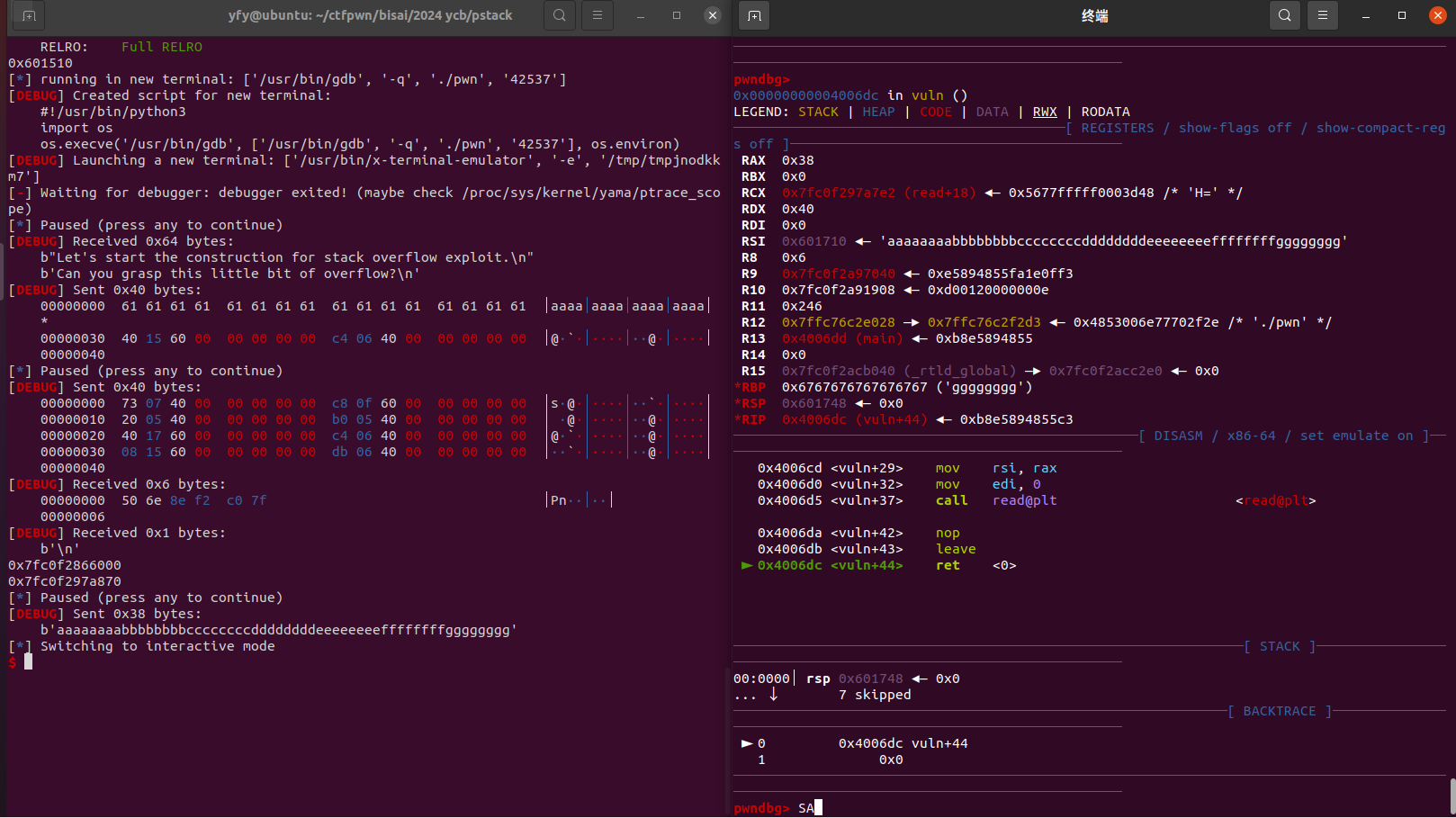
Task: Click the nop instruction at vuln+42
Action: [x=948, y=533]
